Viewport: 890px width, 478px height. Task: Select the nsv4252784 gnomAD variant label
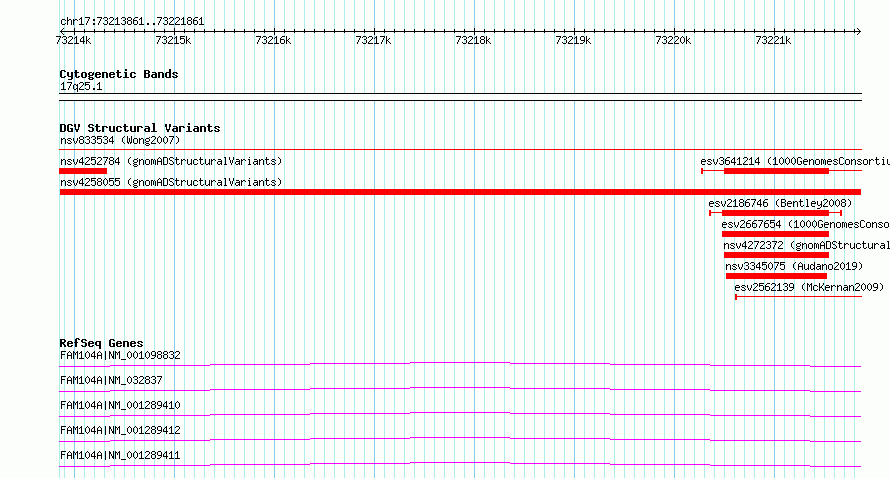171,161
